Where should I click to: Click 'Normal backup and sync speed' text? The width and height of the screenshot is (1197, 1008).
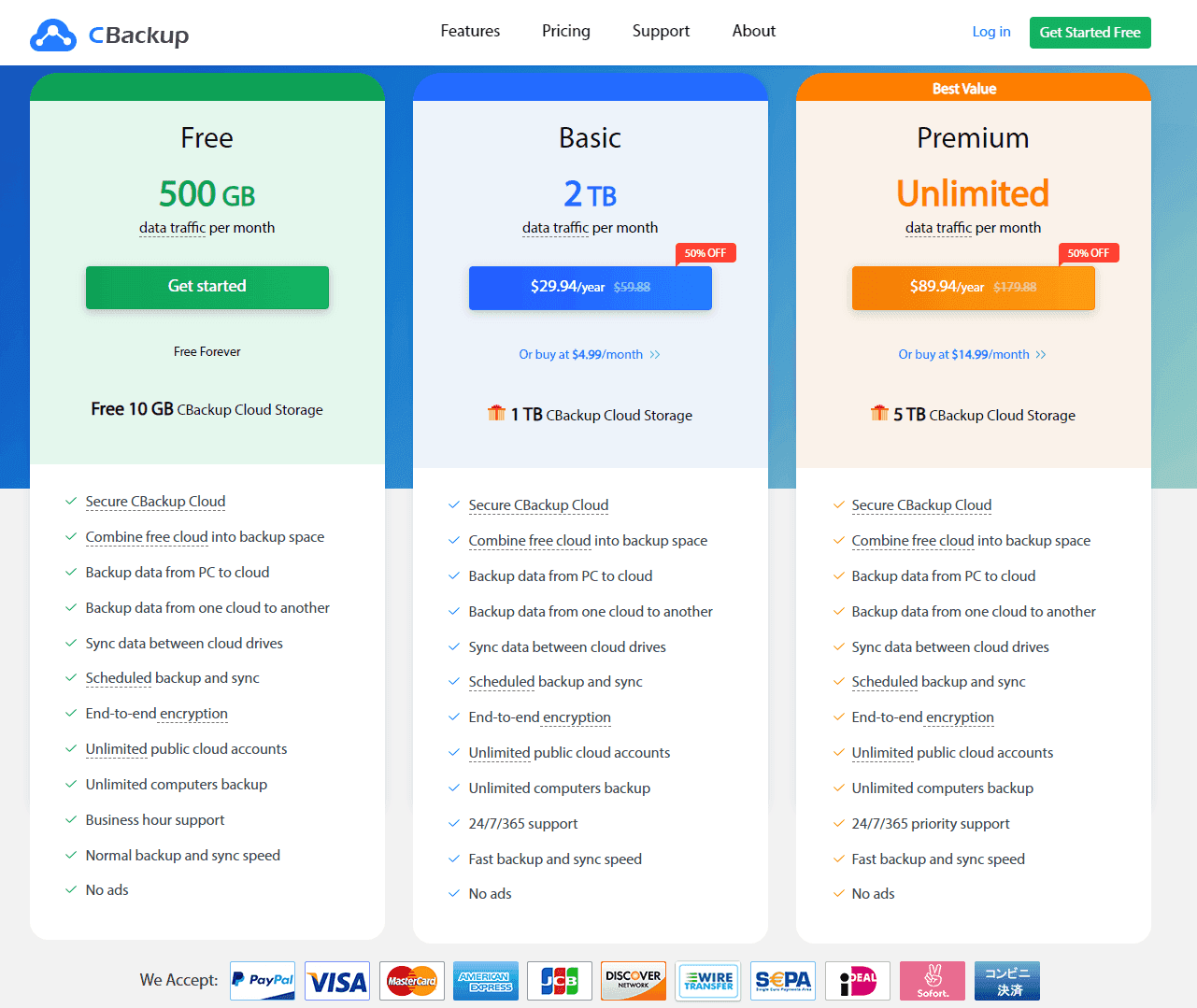click(182, 856)
